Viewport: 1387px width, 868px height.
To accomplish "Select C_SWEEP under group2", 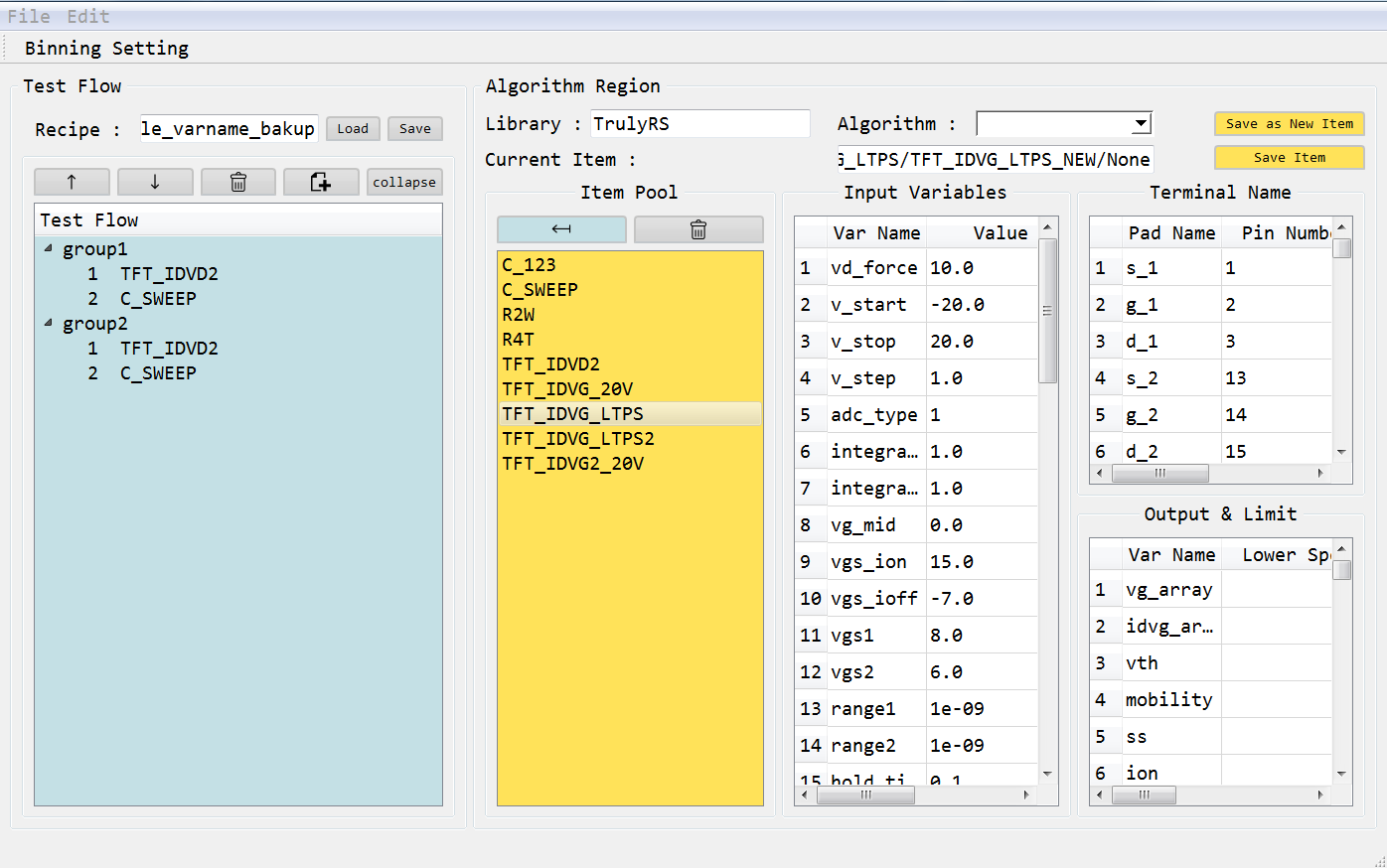I will coord(158,373).
